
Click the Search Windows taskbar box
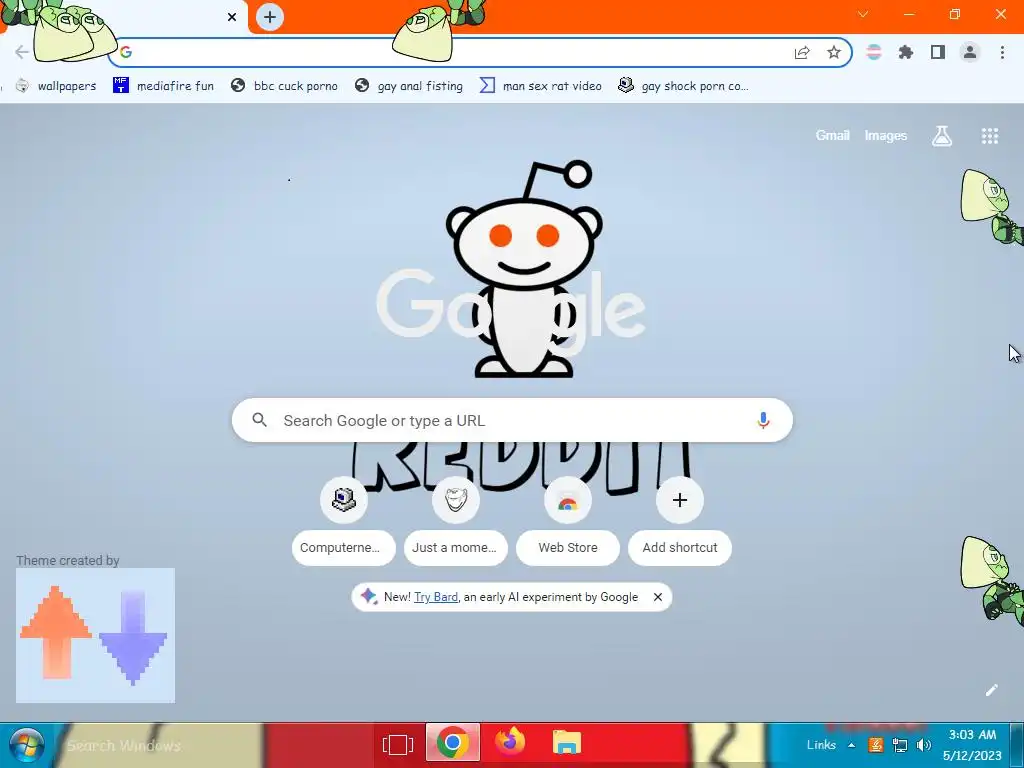point(124,745)
